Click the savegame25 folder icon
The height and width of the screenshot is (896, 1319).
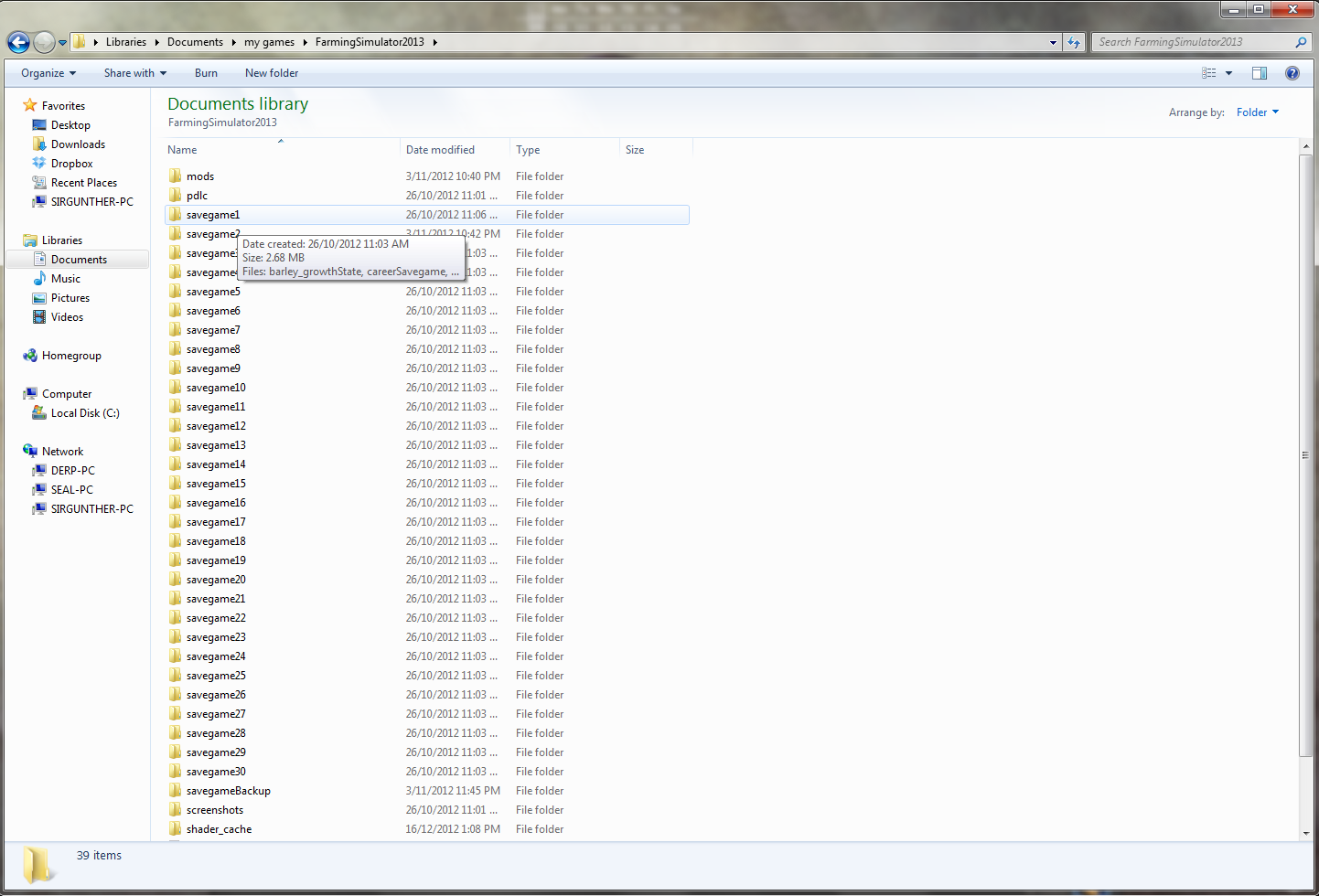coord(175,676)
